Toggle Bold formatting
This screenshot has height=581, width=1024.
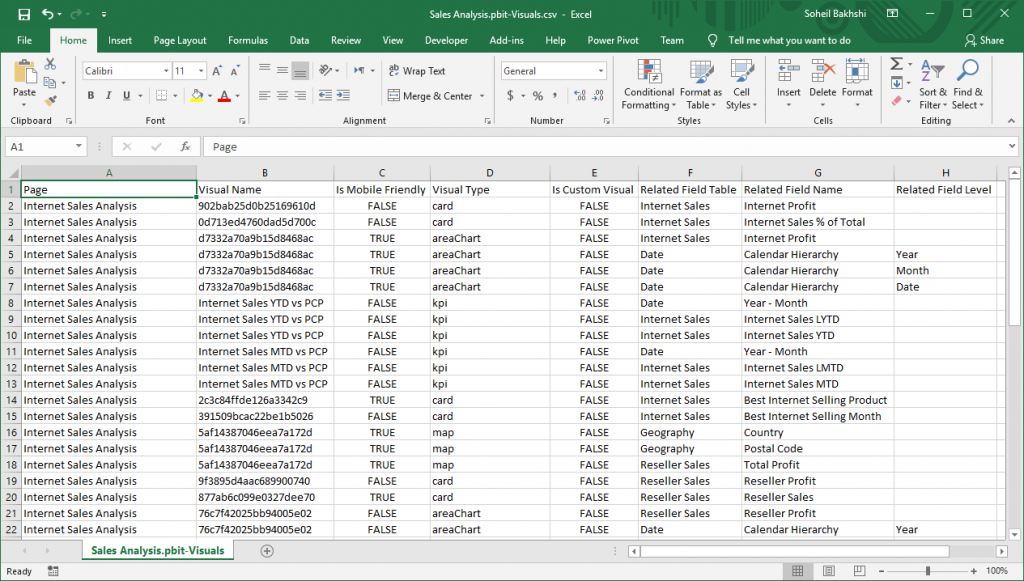91,96
